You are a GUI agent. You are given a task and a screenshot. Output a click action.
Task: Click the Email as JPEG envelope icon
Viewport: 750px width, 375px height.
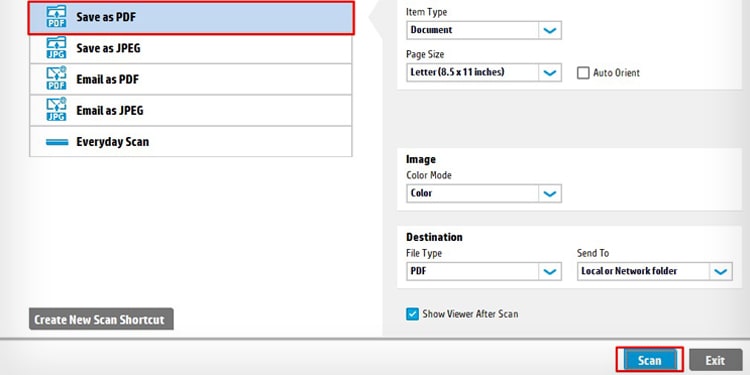[x=56, y=110]
